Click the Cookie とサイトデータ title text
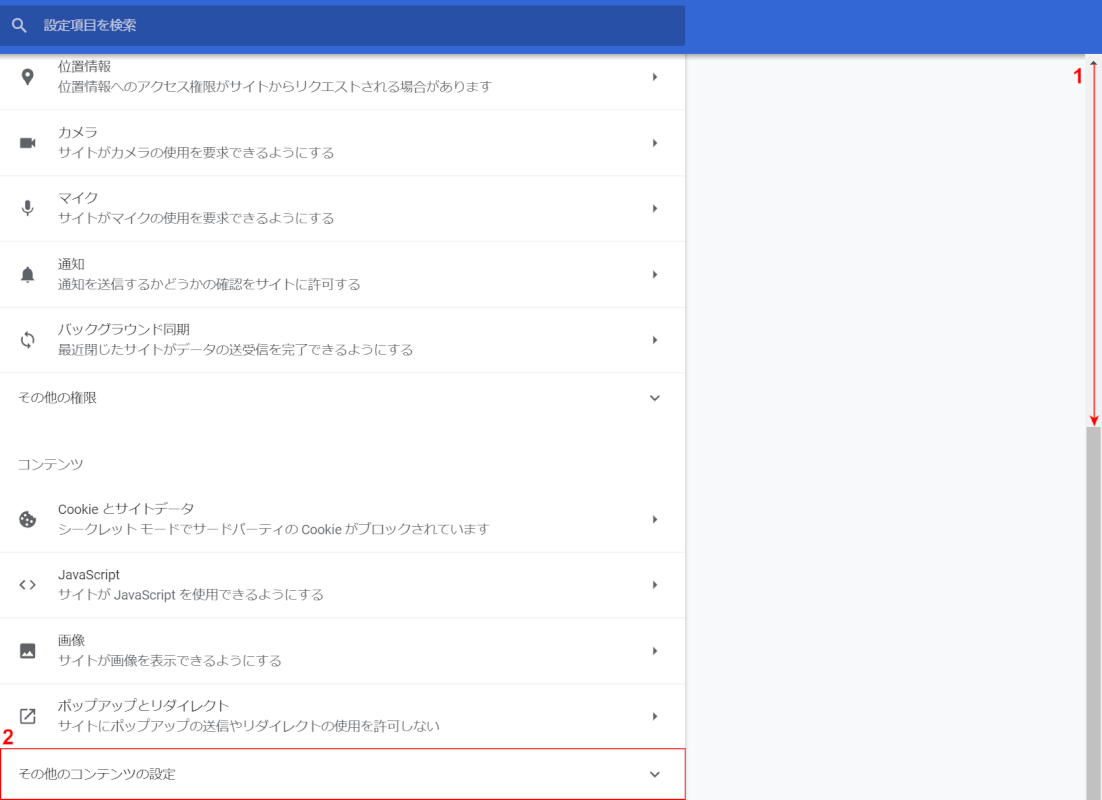The height and width of the screenshot is (800, 1102). coord(126,509)
